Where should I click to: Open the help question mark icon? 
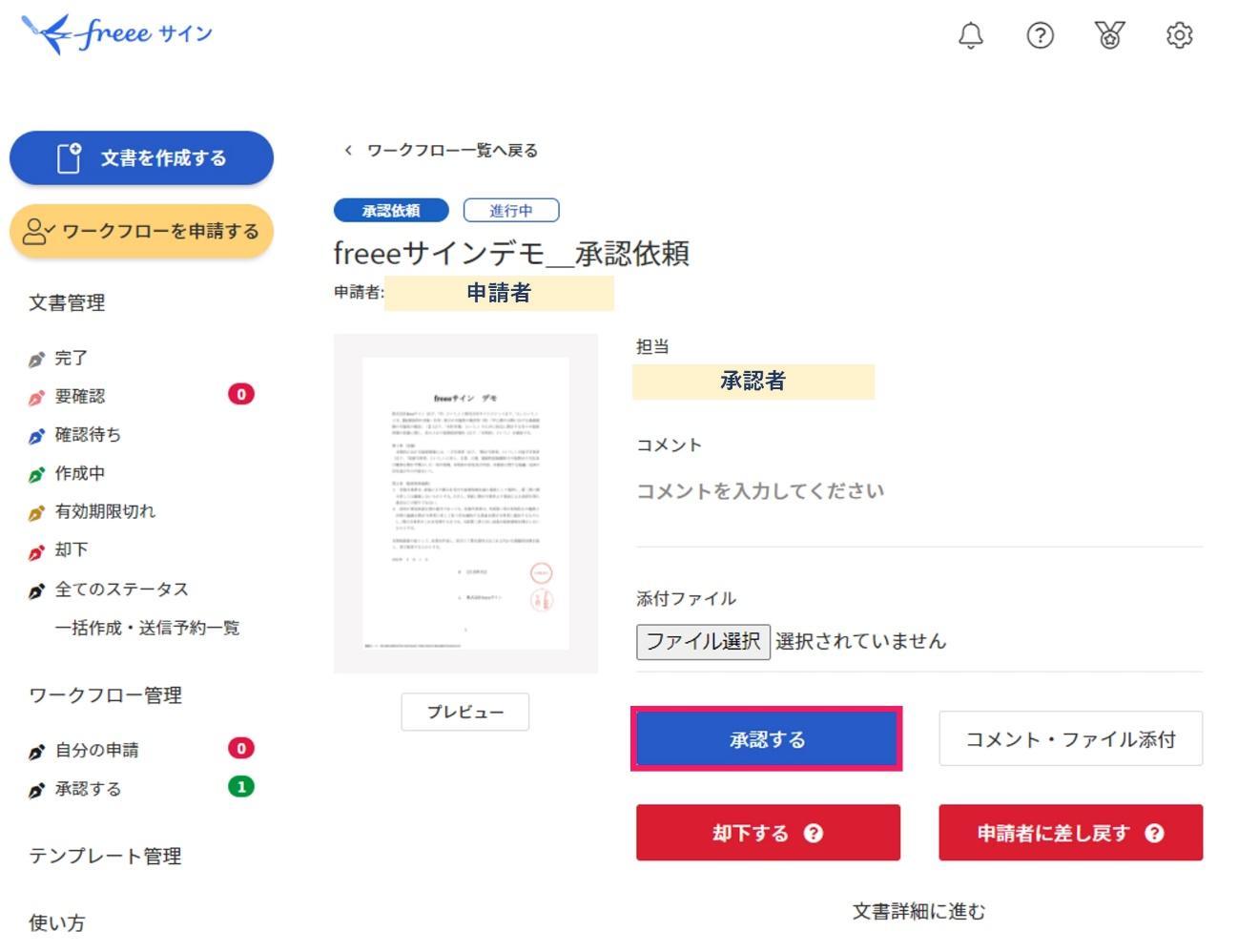click(1040, 35)
